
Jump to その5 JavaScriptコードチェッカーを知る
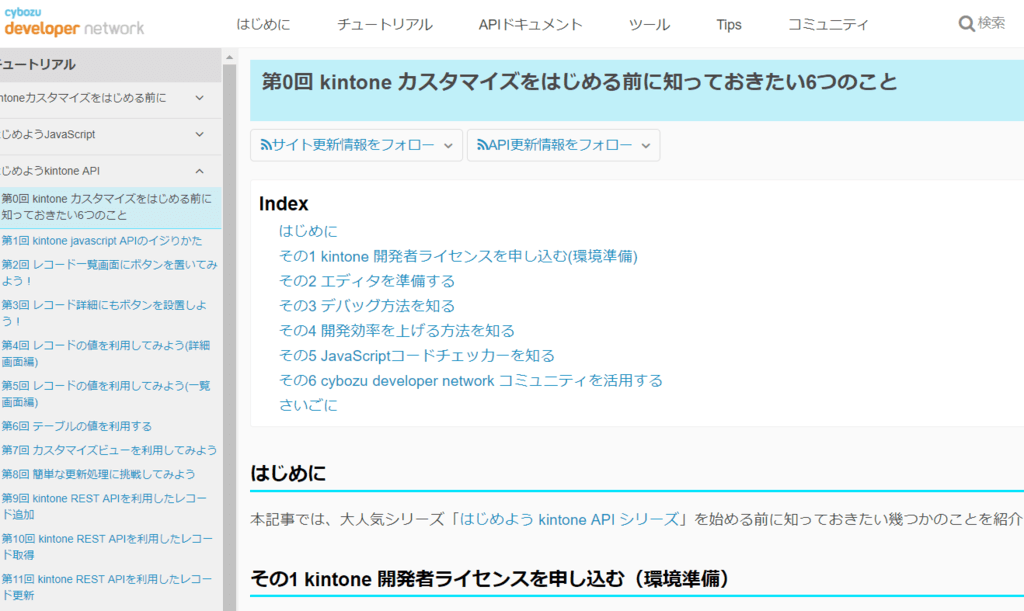(417, 355)
